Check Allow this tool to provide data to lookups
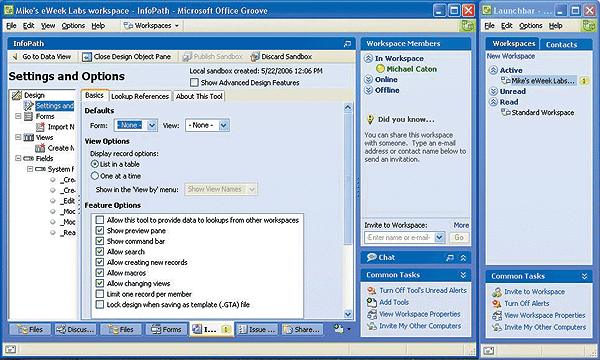Screen dimensions: 600x360 coord(100,220)
